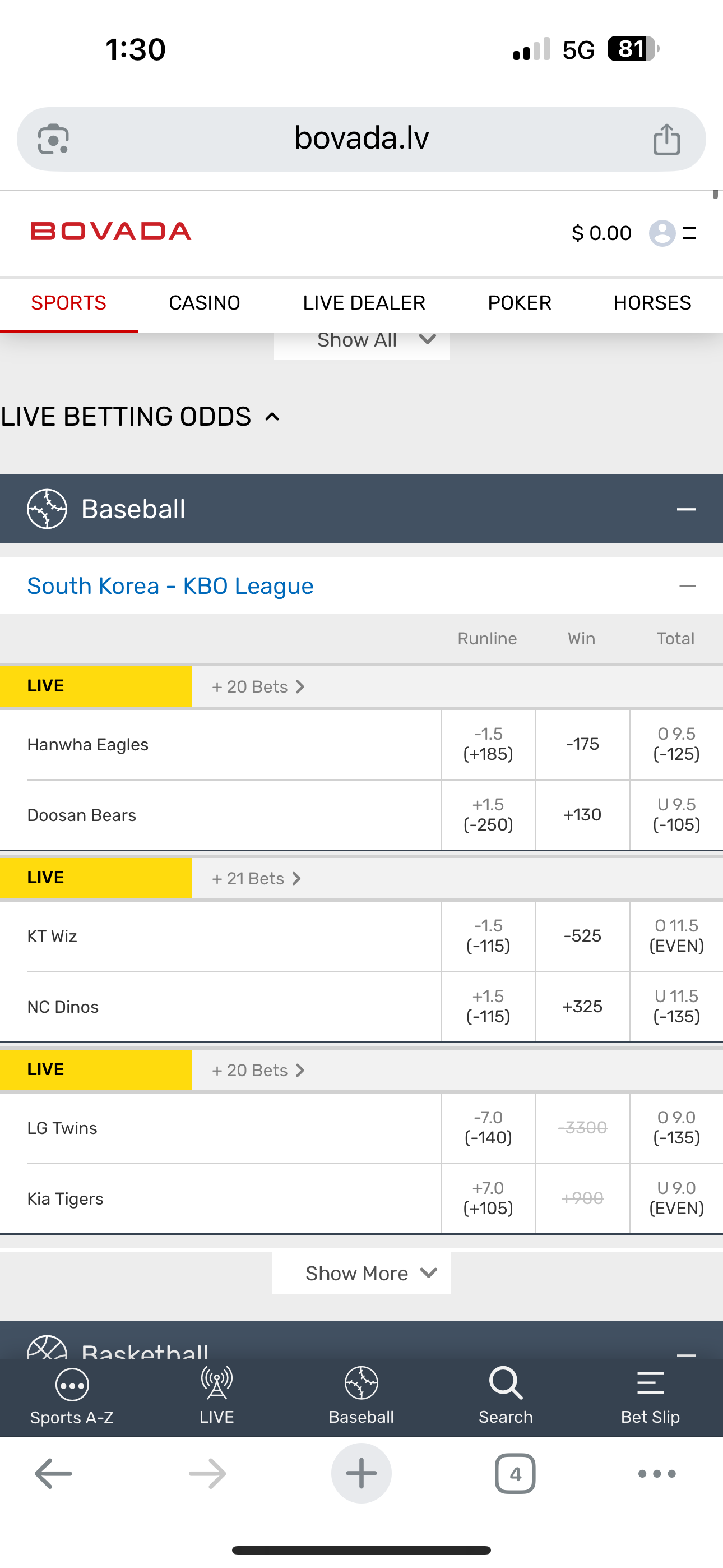Open the Bet Slip
The width and height of the screenshot is (723, 1568).
650,1395
